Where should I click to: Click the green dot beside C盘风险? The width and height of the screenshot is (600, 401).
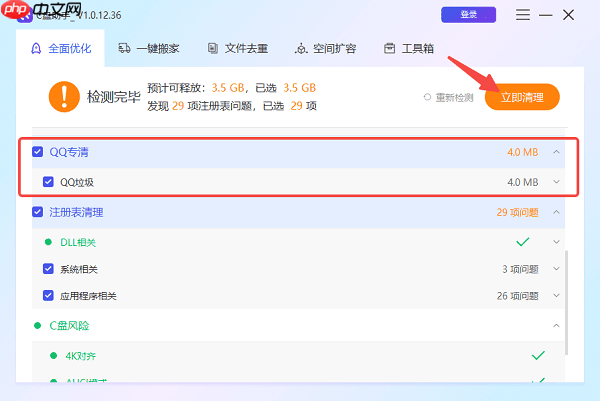(38, 326)
